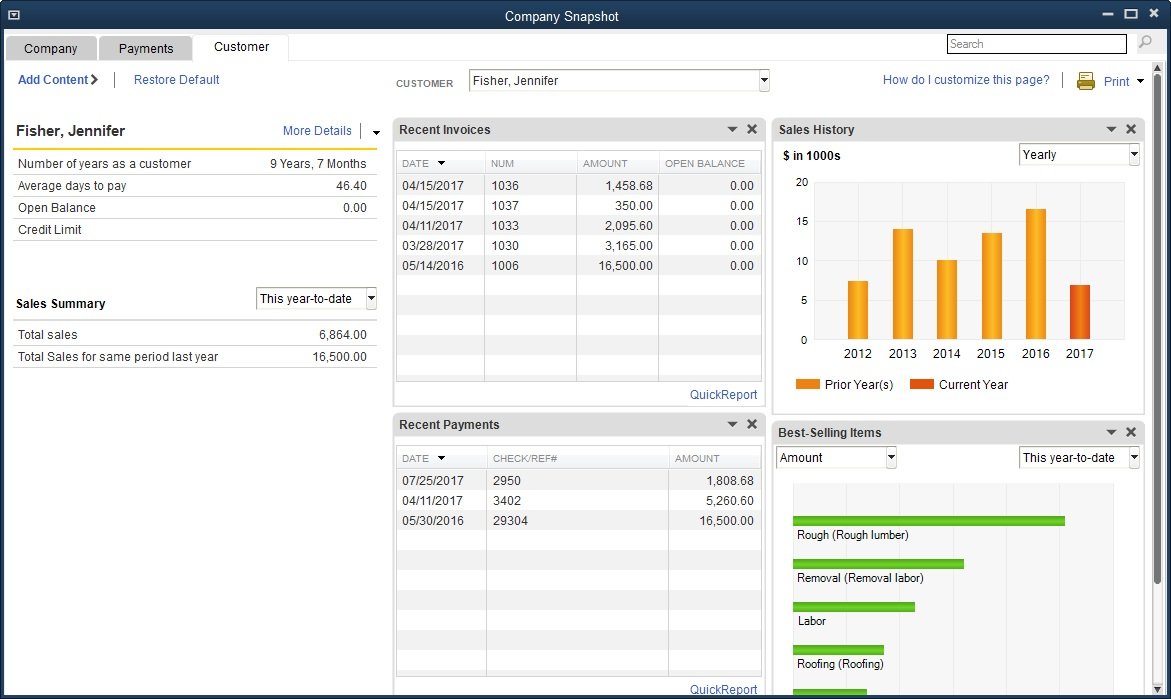
Task: Expand the Yearly period dropdown
Action: (x=1133, y=155)
